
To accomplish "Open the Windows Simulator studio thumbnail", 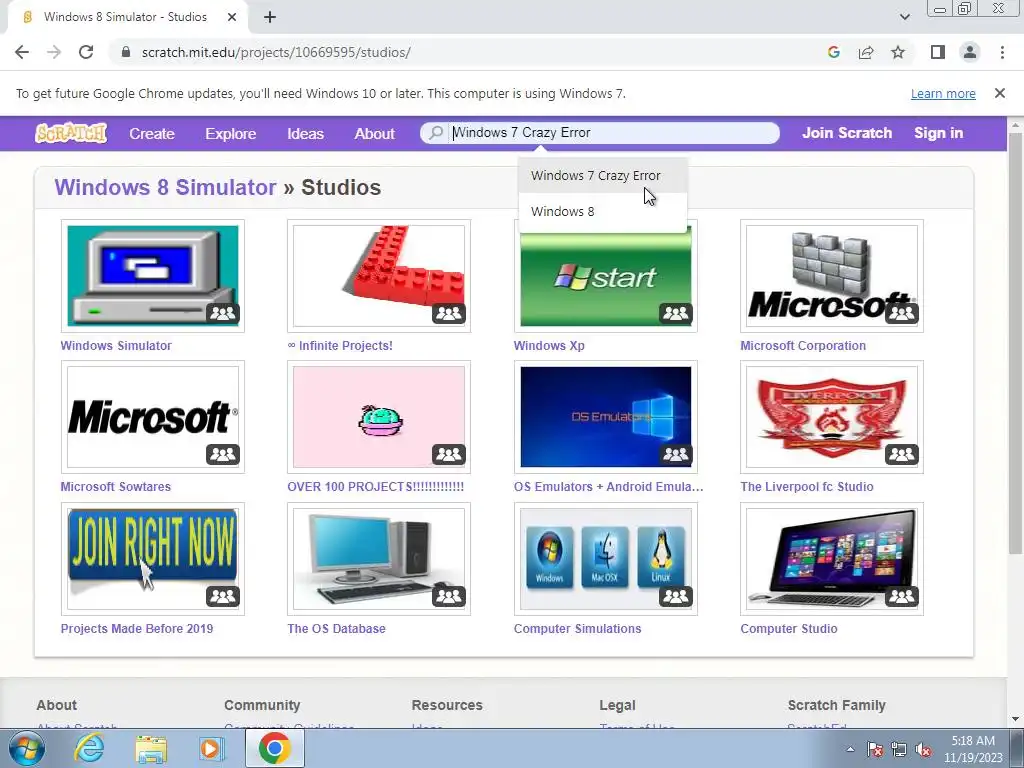I will 153,276.
